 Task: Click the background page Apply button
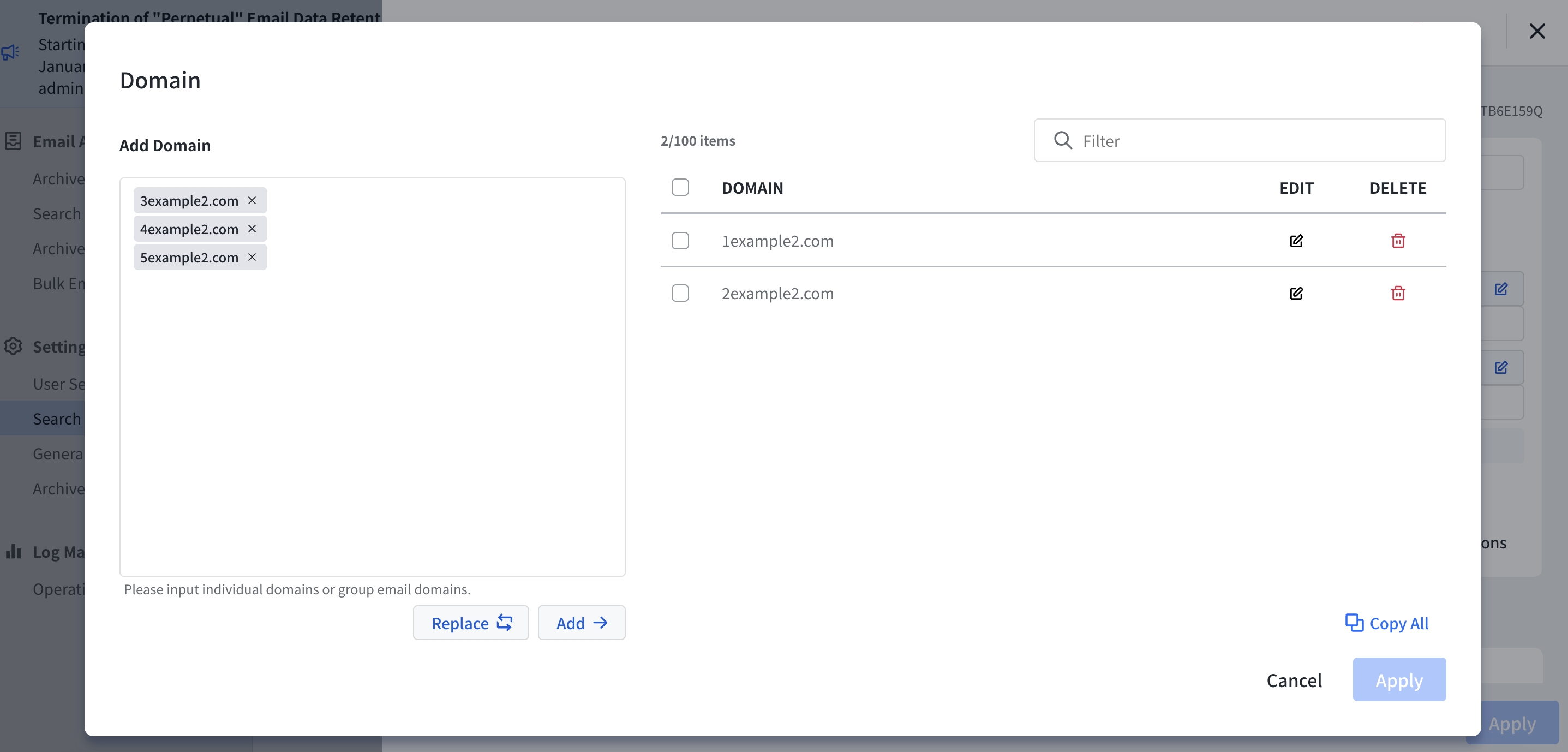[1512, 724]
